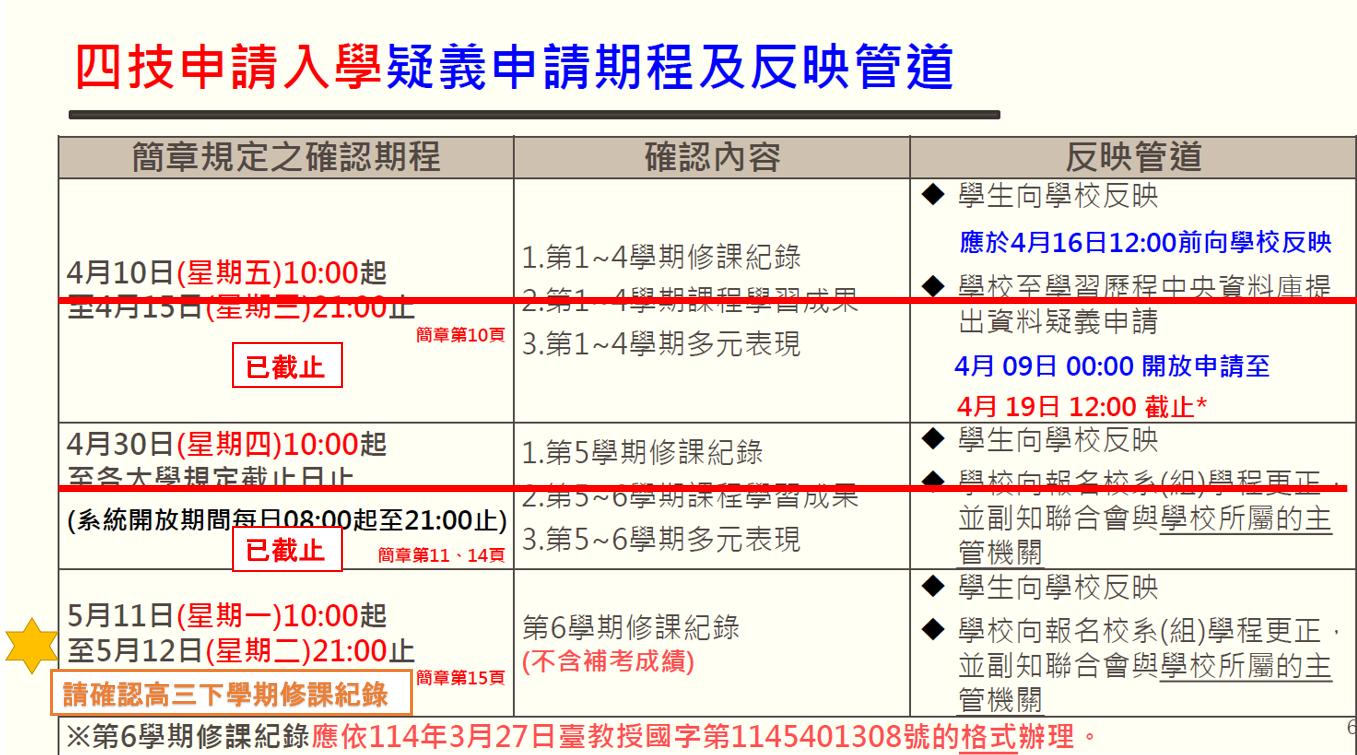This screenshot has height=755, width=1357.
Task: Click the red note 簡章第10頁
Action: (460, 336)
